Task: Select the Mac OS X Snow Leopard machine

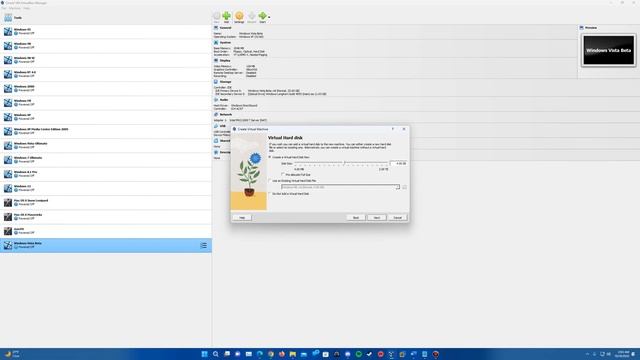Action: [106, 202]
